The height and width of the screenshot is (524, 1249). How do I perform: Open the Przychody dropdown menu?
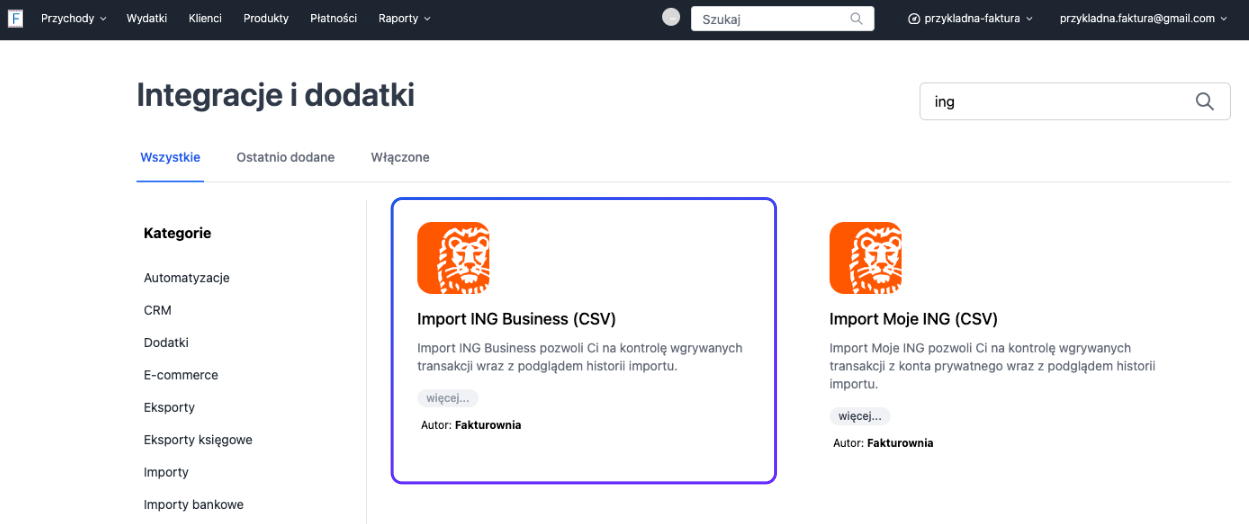click(x=73, y=18)
